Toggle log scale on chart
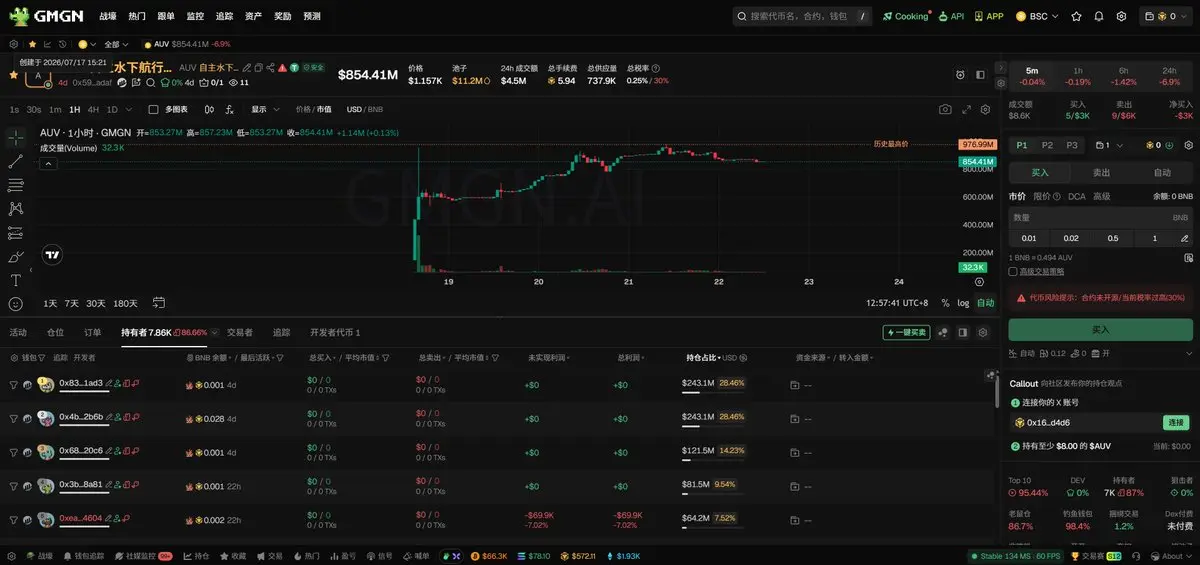Viewport: 1200px width, 565px height. (963, 303)
